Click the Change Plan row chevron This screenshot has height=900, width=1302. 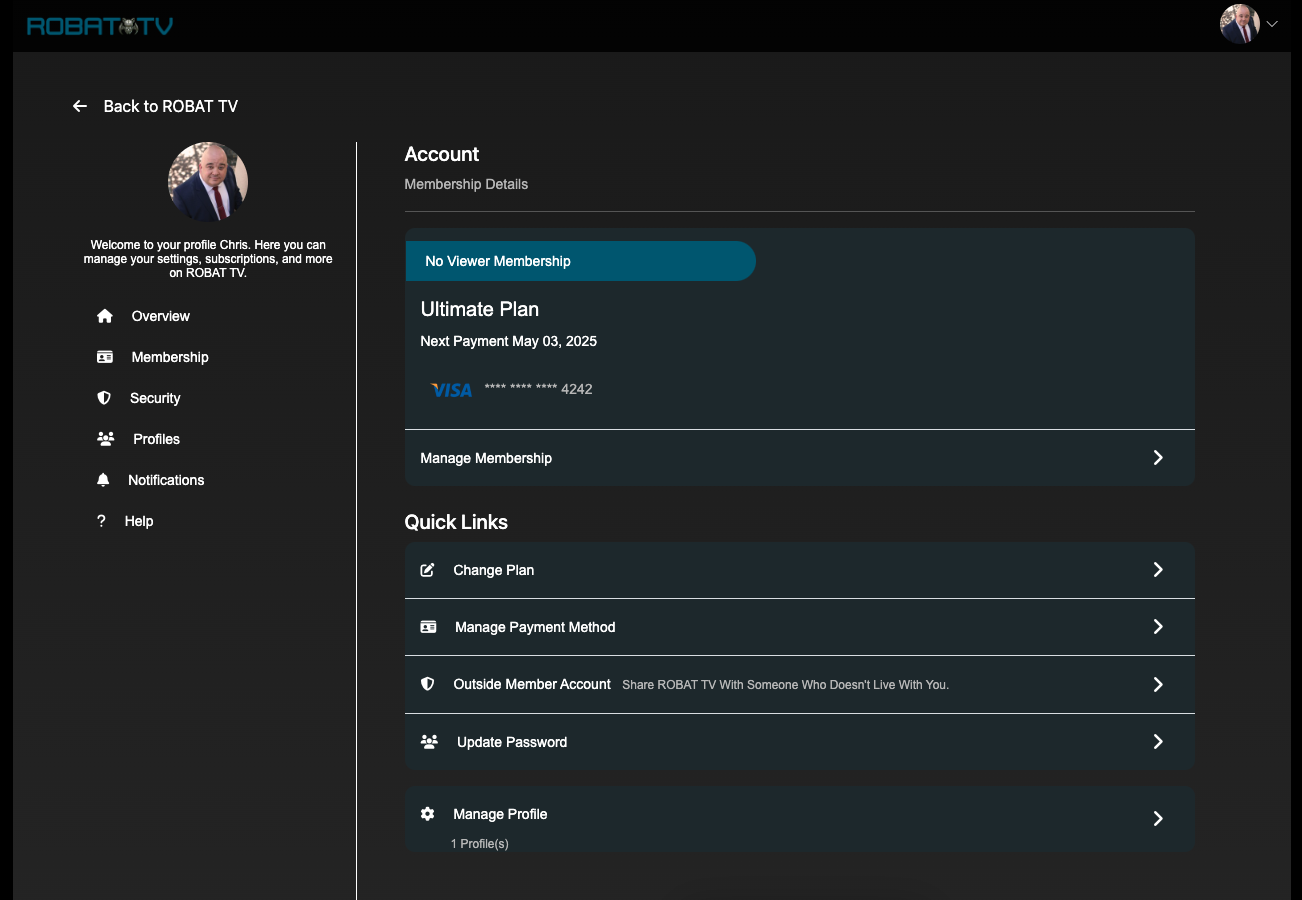[1158, 569]
